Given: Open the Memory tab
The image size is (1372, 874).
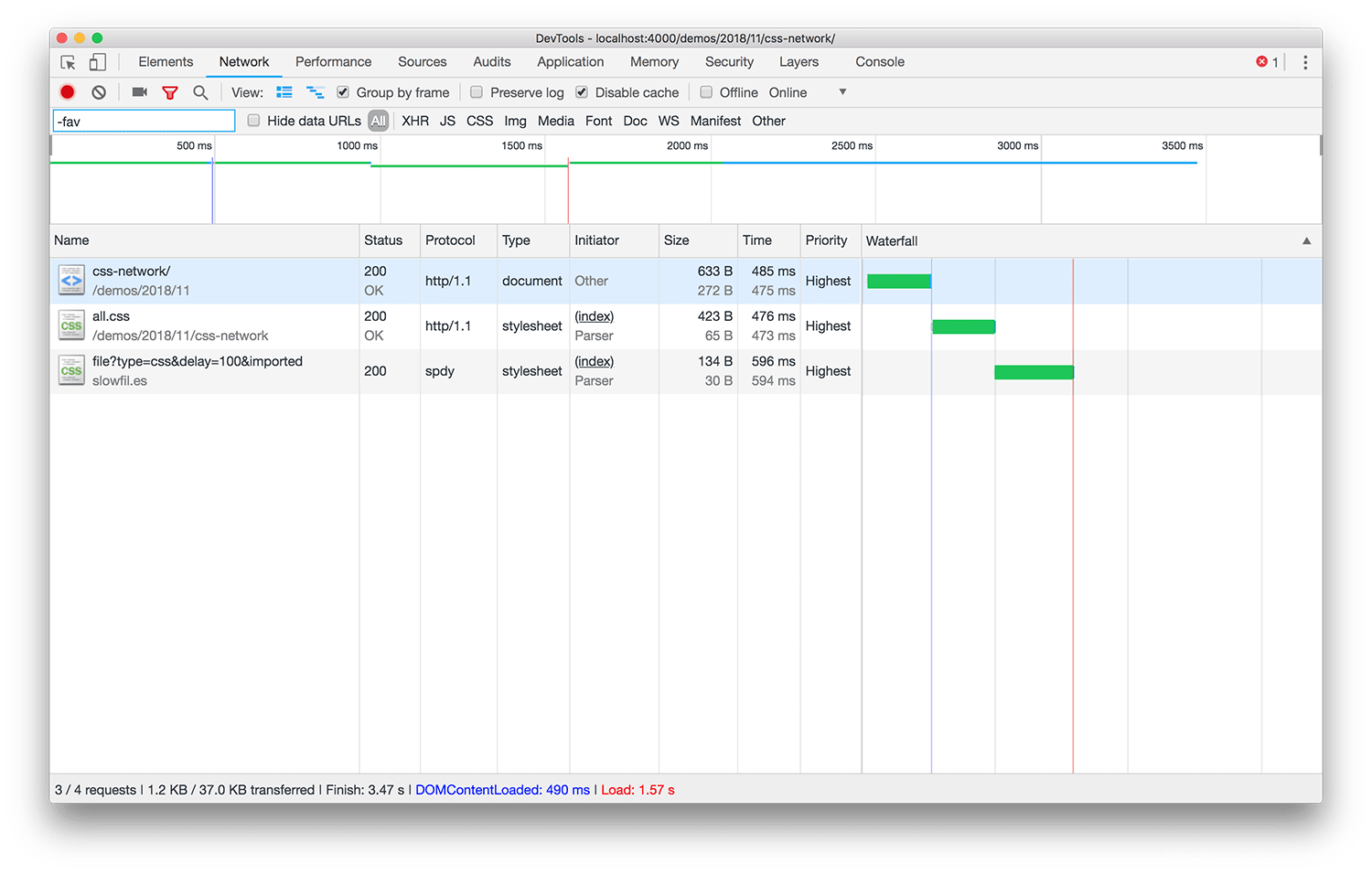Looking at the screenshot, I should tap(654, 62).
